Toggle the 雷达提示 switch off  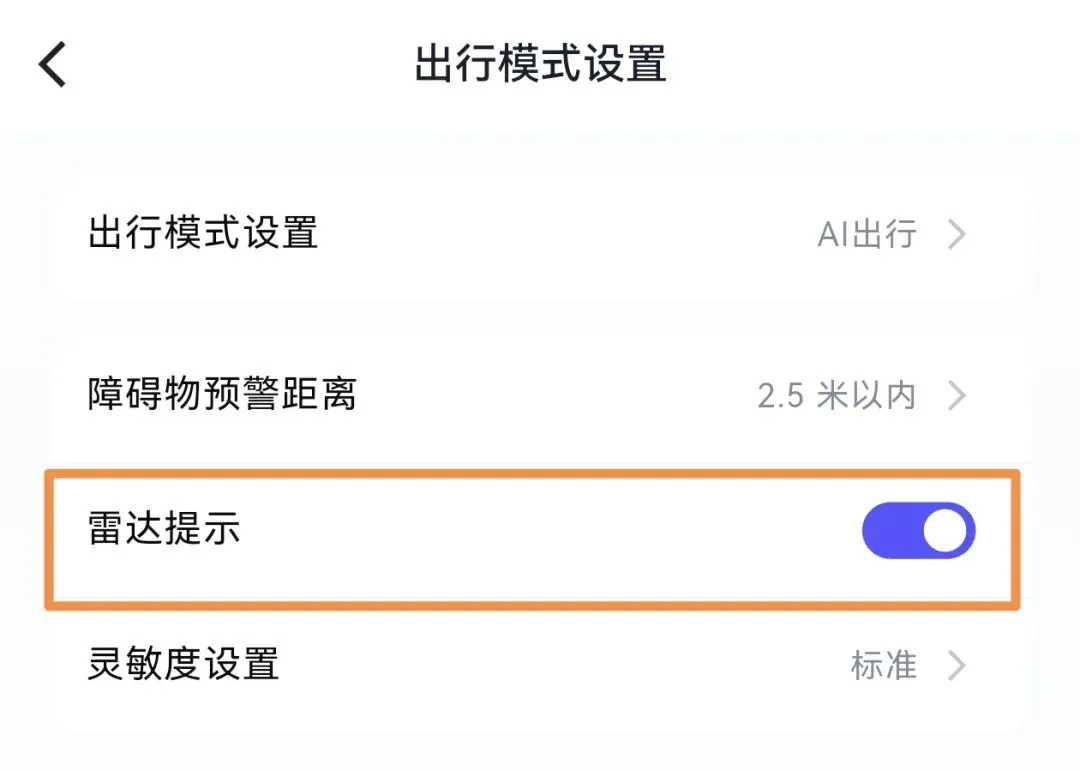point(918,531)
